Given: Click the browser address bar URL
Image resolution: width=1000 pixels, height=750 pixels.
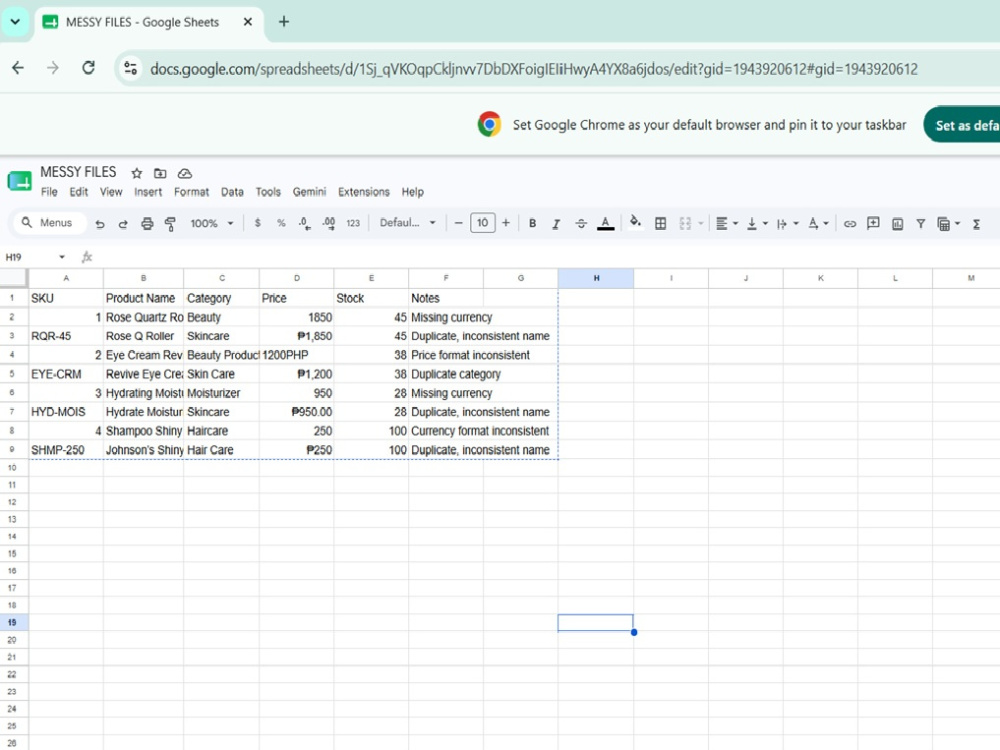Looking at the screenshot, I should pos(533,69).
